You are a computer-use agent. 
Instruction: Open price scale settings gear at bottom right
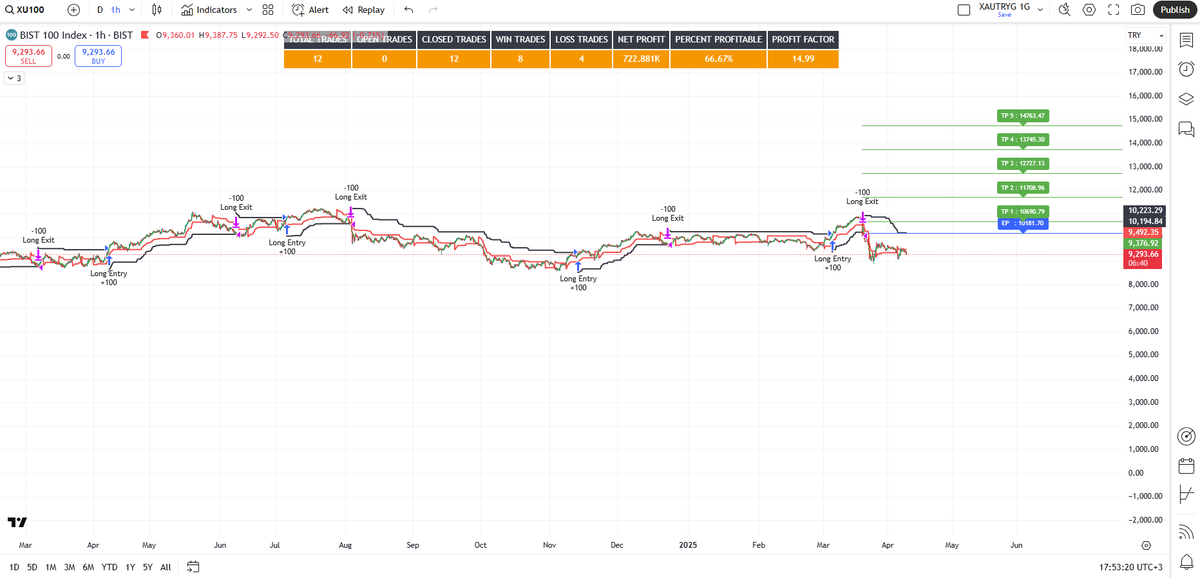pyautogui.click(x=1147, y=545)
